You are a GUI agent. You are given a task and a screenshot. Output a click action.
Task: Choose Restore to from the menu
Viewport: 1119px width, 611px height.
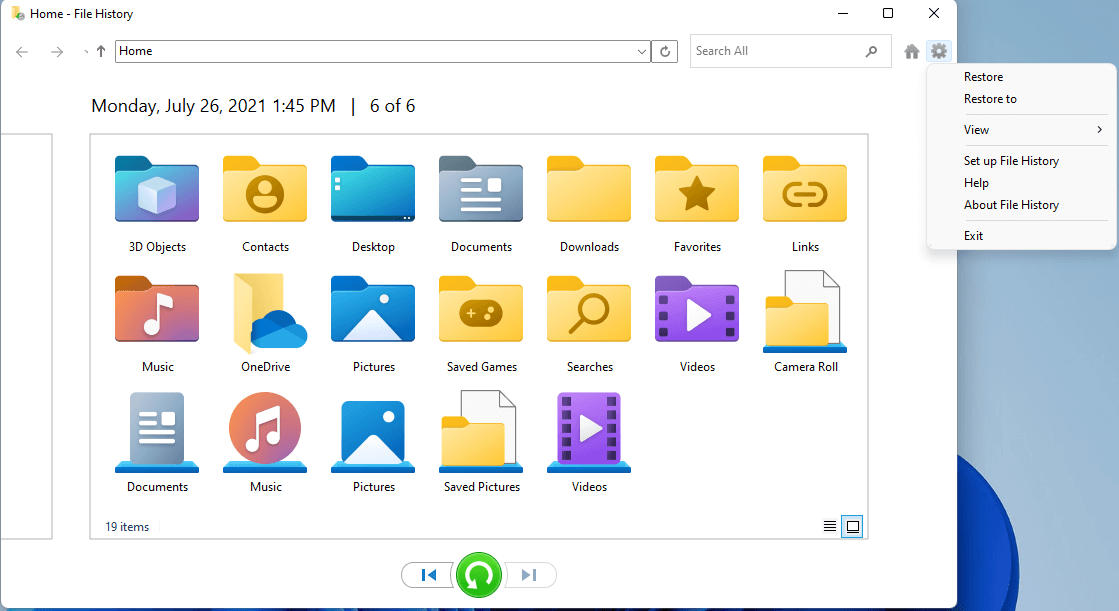(990, 99)
